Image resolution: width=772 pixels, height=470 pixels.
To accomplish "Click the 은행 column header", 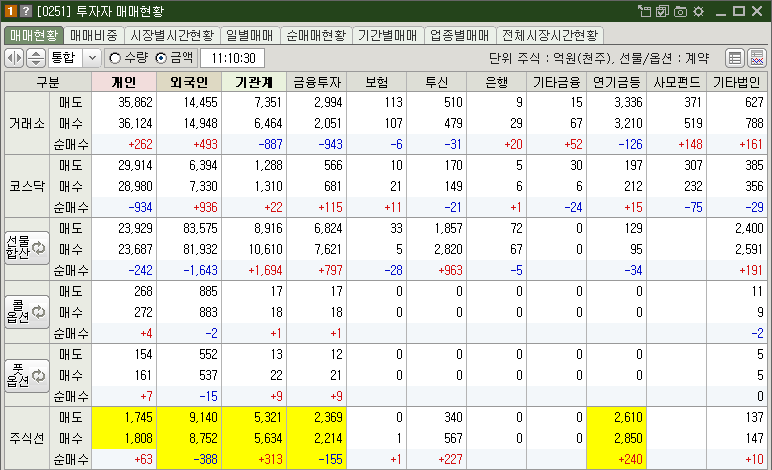I will coord(497,82).
